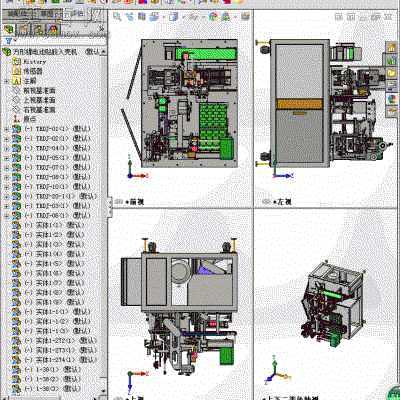Select part 1-38<1> in the tree
400x400 pixels.
coord(47,370)
